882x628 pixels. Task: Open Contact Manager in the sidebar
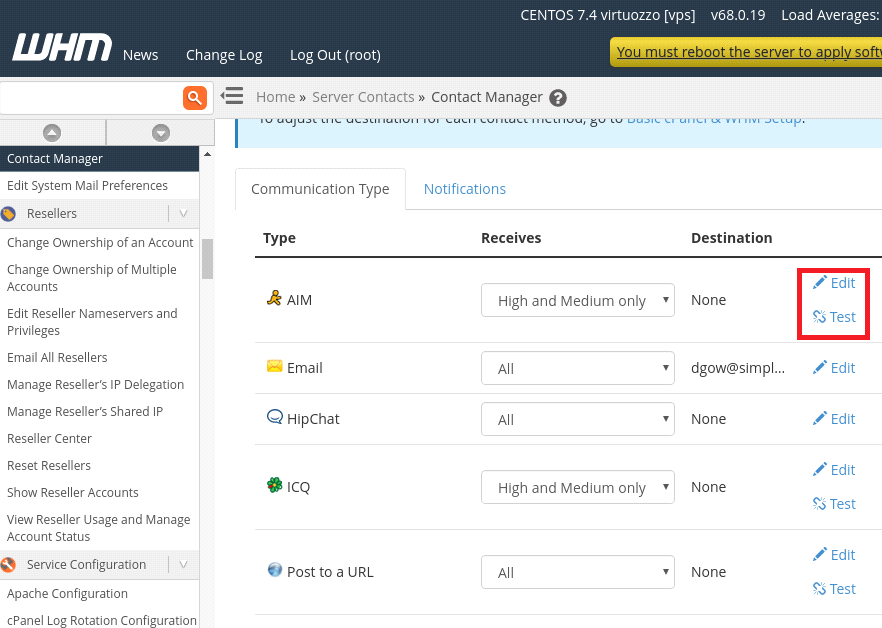coord(100,159)
